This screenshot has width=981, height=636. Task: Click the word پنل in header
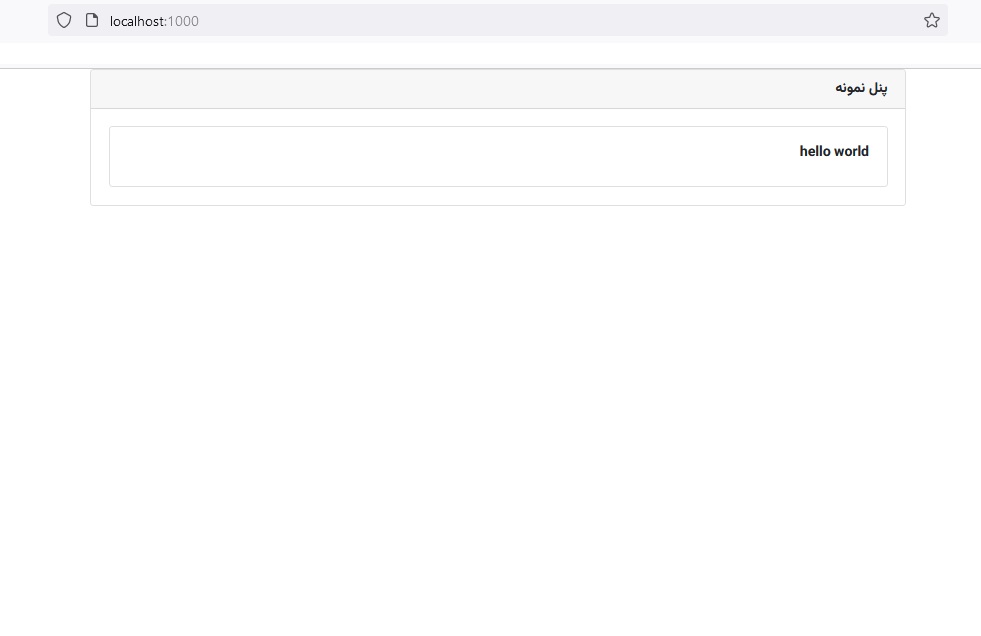pyautogui.click(x=877, y=88)
